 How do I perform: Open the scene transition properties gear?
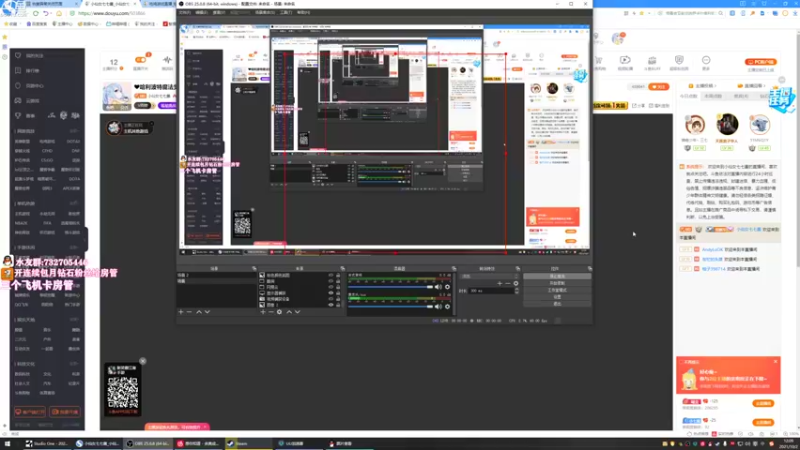516,283
